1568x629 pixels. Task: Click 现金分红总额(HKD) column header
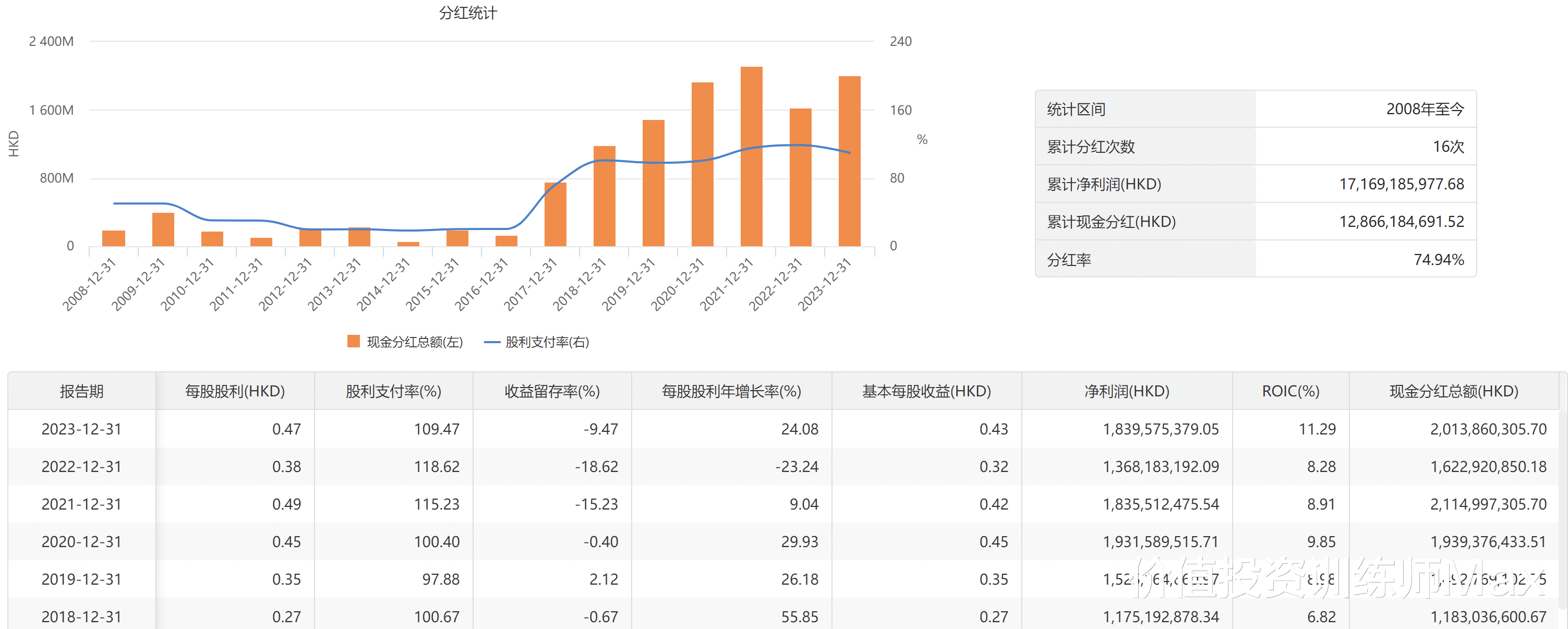point(1454,391)
